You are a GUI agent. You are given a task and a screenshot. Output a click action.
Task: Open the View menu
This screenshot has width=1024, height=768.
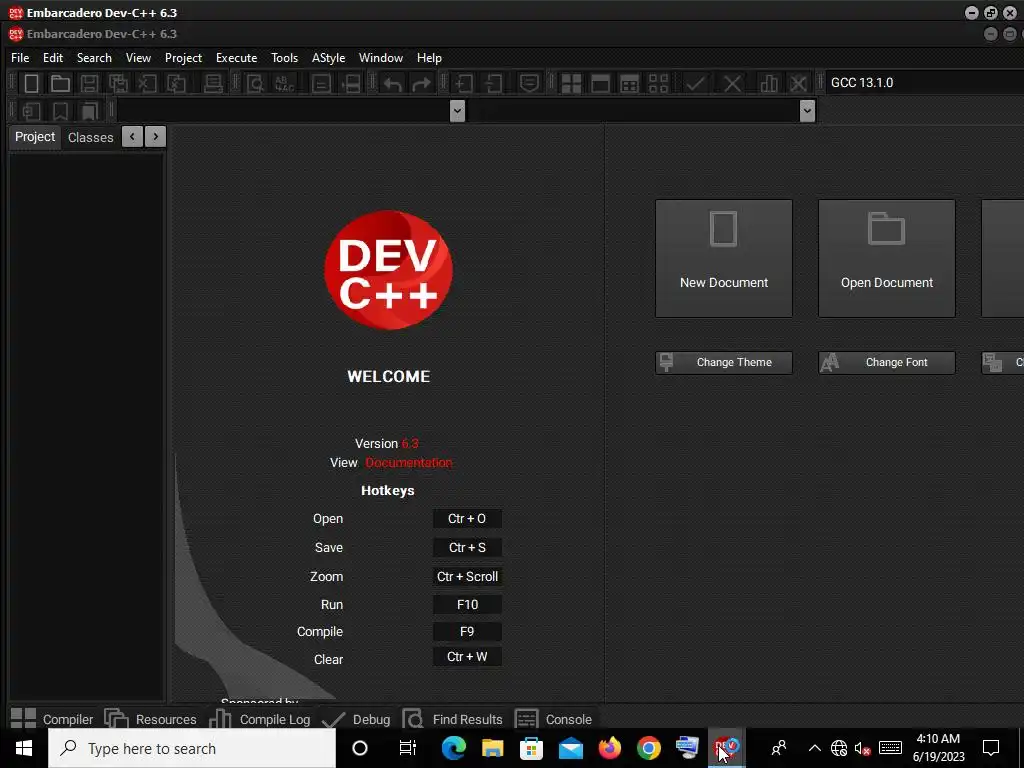pyautogui.click(x=138, y=58)
